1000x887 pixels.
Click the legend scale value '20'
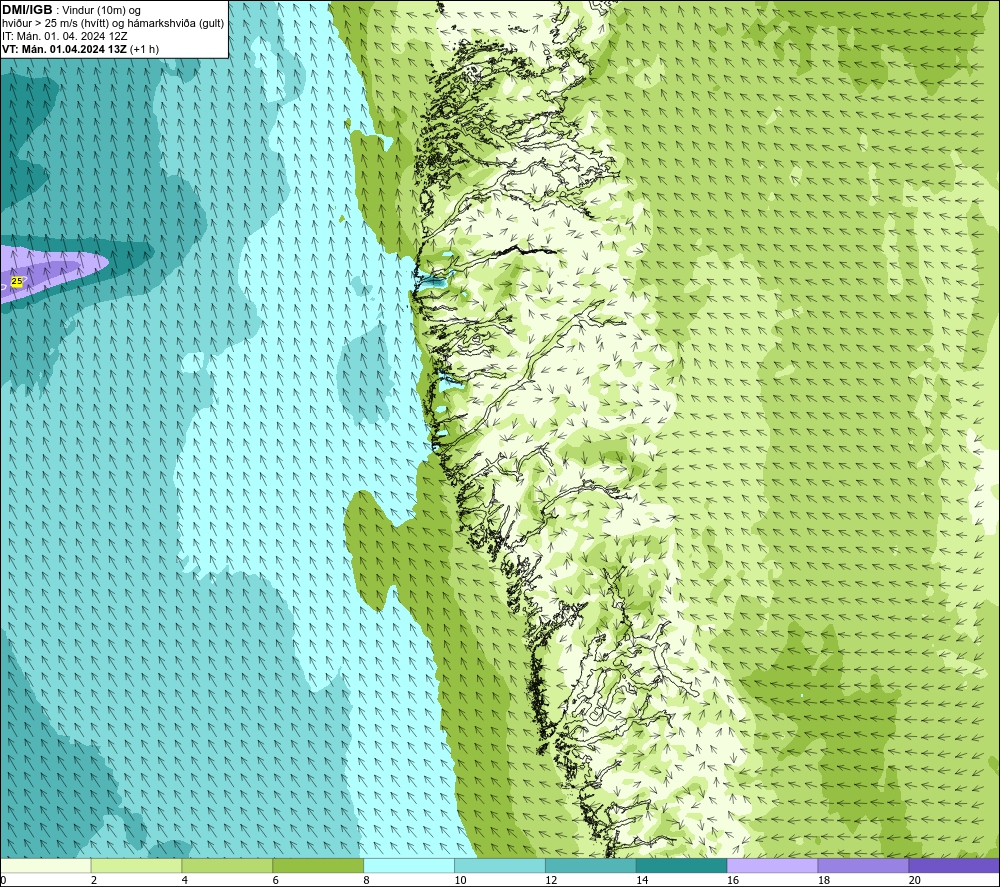point(915,881)
